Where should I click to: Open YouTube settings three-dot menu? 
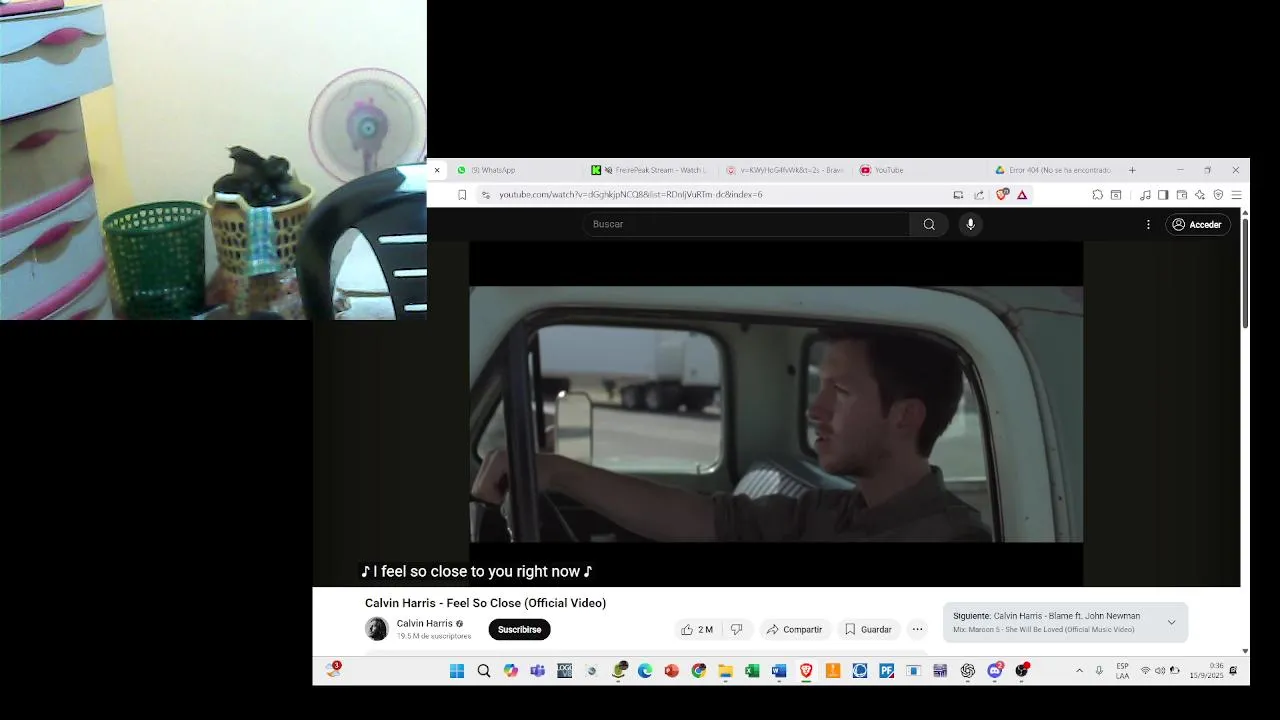click(x=1148, y=225)
